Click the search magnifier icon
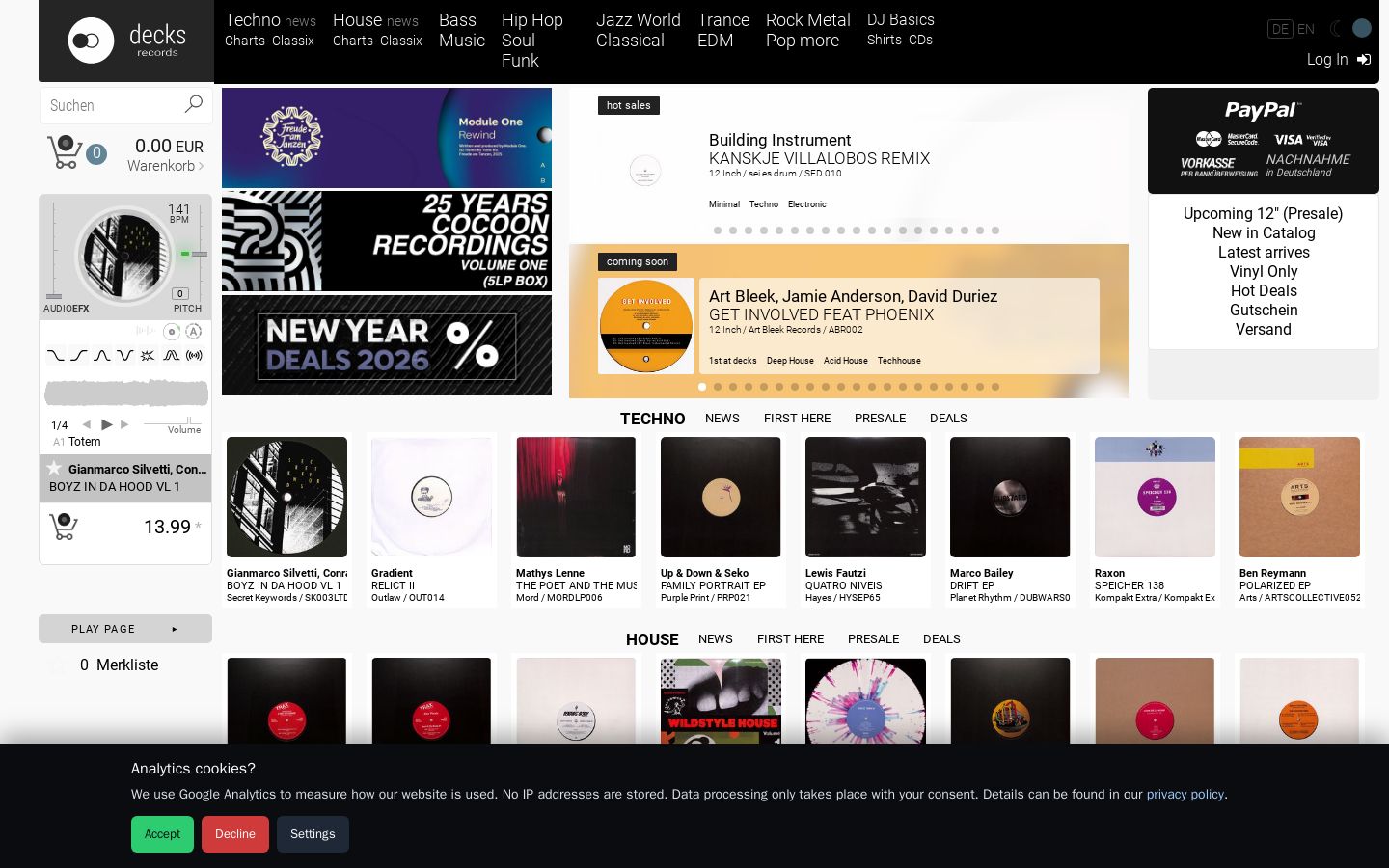 pos(193,104)
